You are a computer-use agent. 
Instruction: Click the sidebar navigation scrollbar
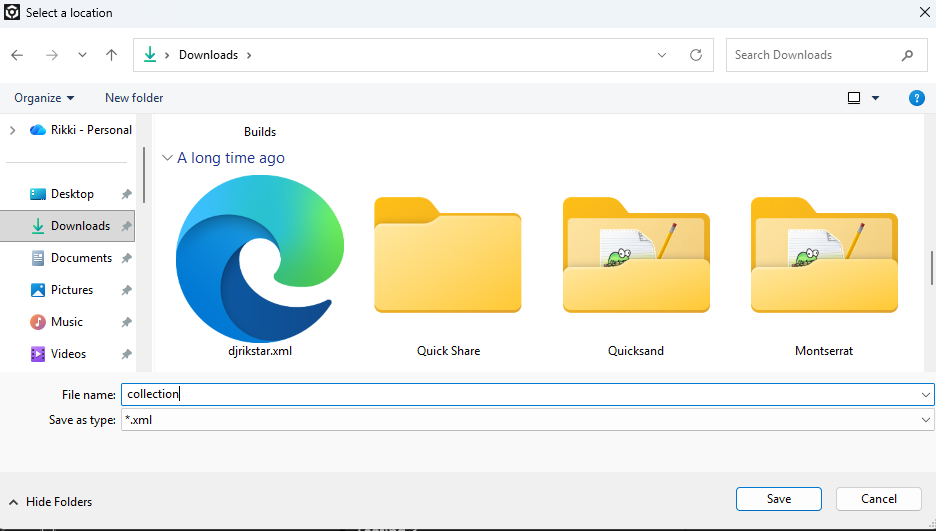click(144, 175)
